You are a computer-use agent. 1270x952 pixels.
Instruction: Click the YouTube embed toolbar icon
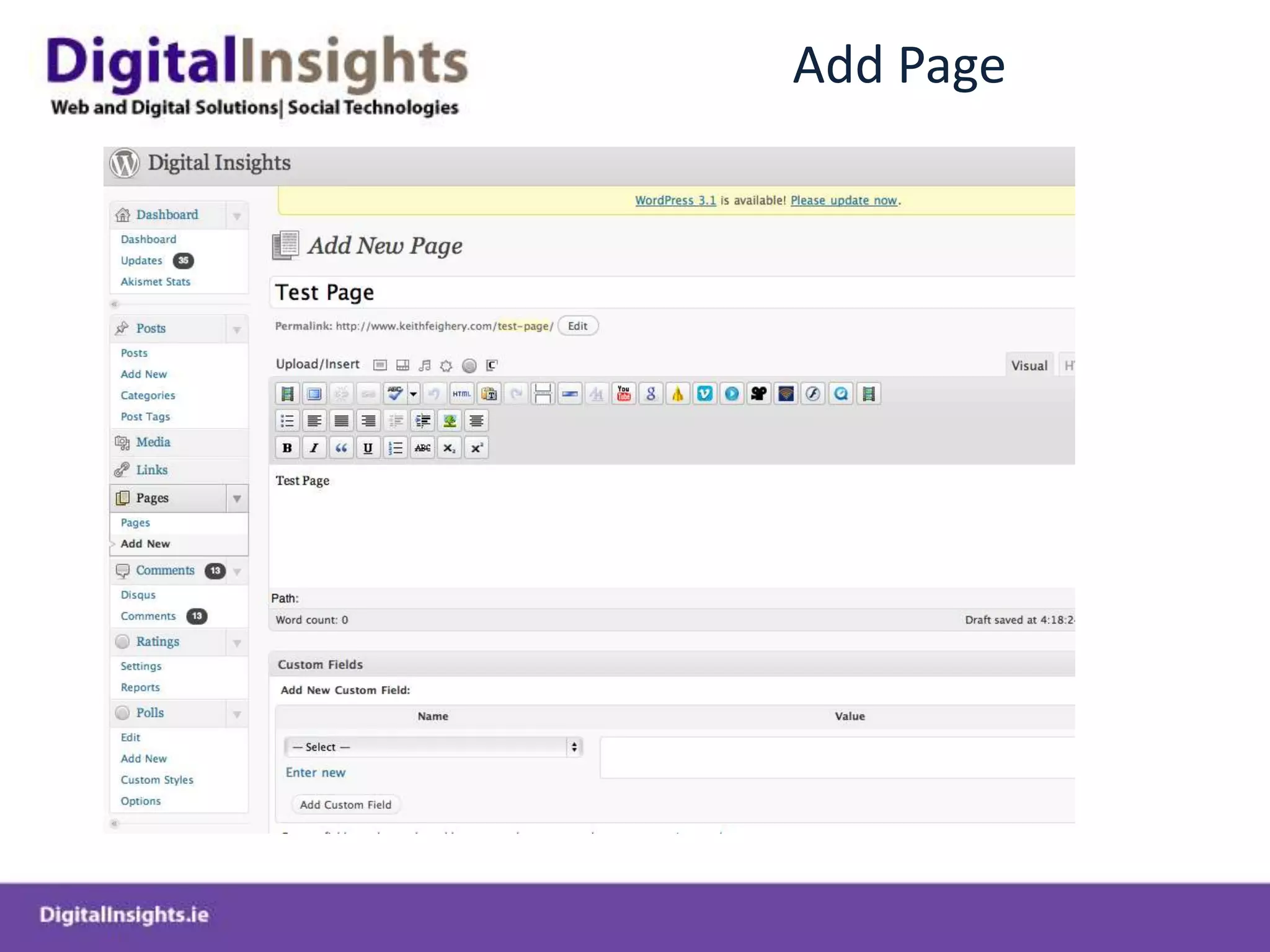pos(624,394)
